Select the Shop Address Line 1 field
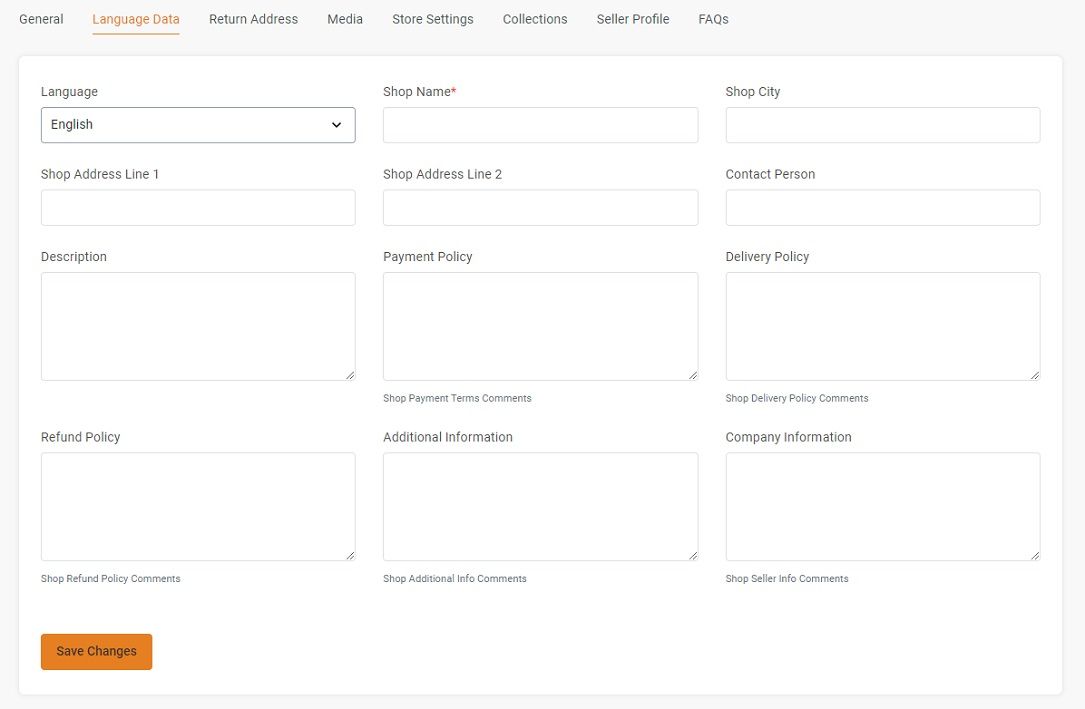 click(x=198, y=208)
